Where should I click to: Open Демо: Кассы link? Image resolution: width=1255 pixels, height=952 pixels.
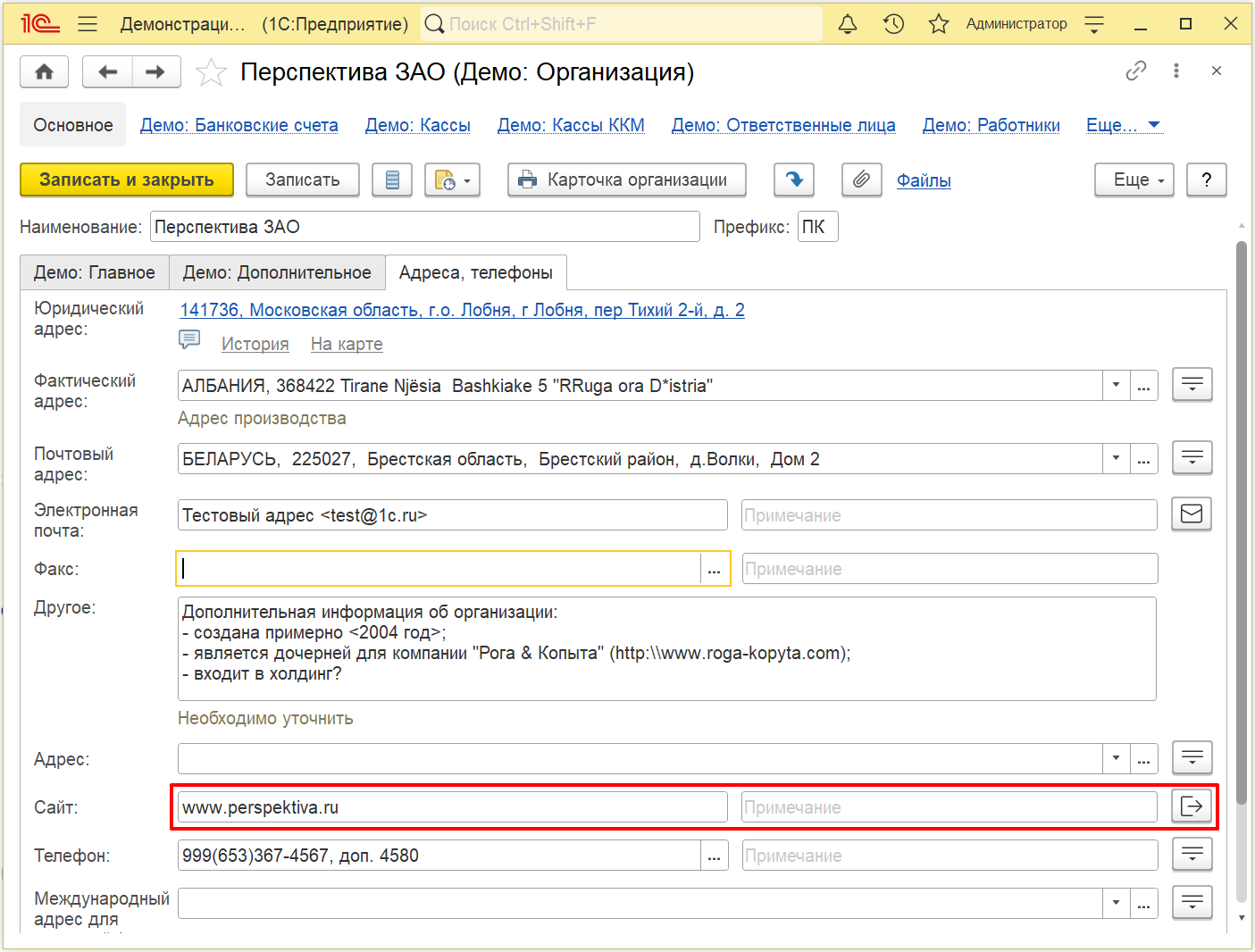(418, 125)
